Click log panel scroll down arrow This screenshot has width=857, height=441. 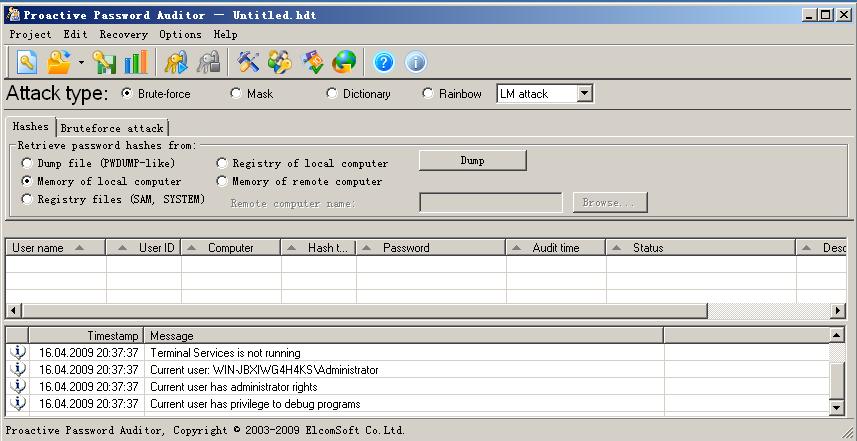[x=837, y=407]
